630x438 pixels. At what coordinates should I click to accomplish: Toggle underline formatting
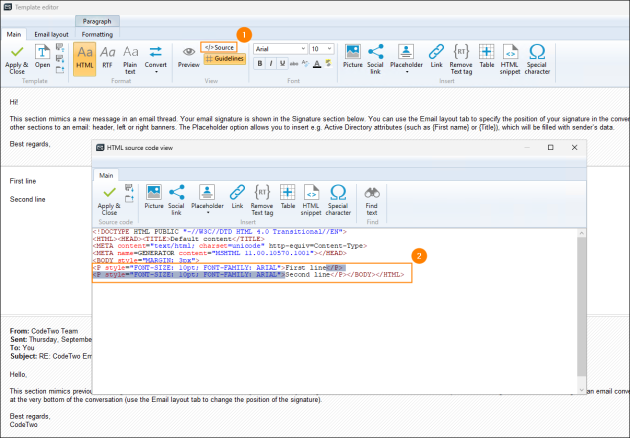[282, 63]
